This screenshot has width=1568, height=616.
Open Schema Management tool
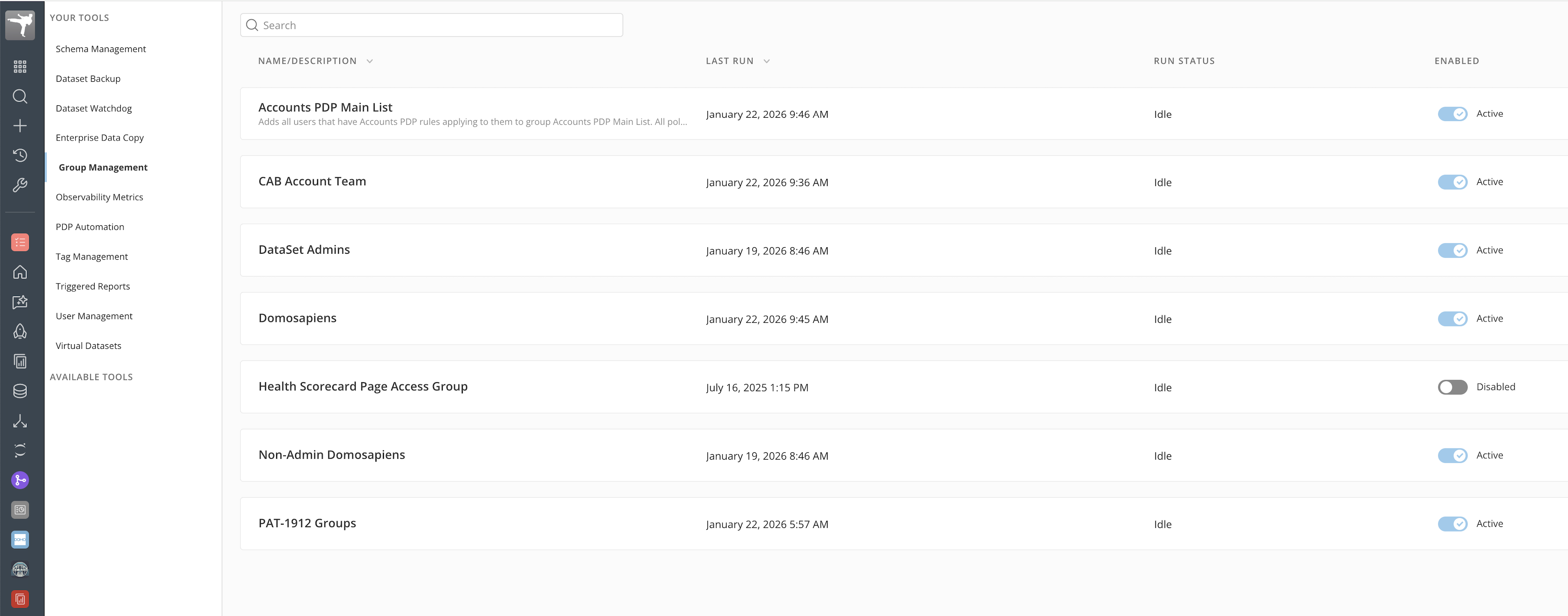point(100,49)
